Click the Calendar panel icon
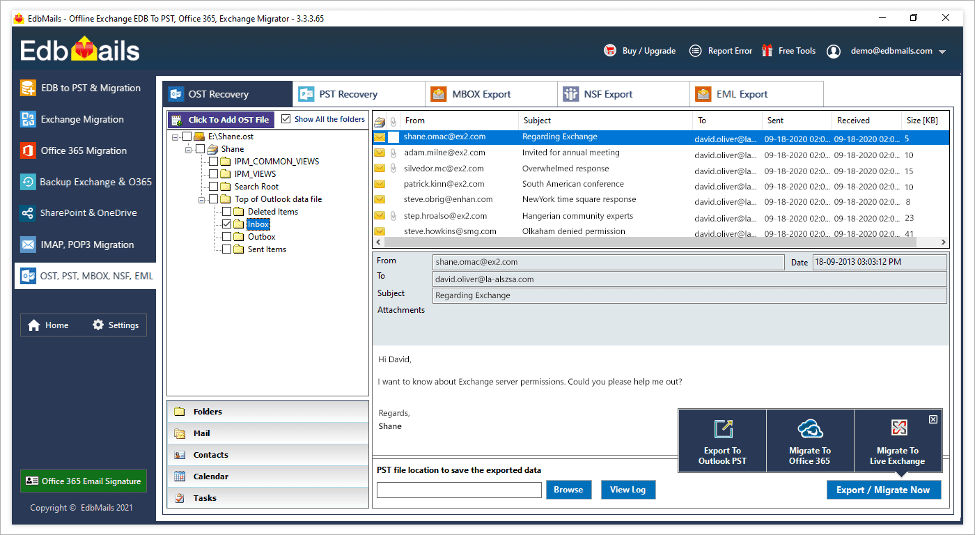The image size is (977, 535). coord(180,476)
